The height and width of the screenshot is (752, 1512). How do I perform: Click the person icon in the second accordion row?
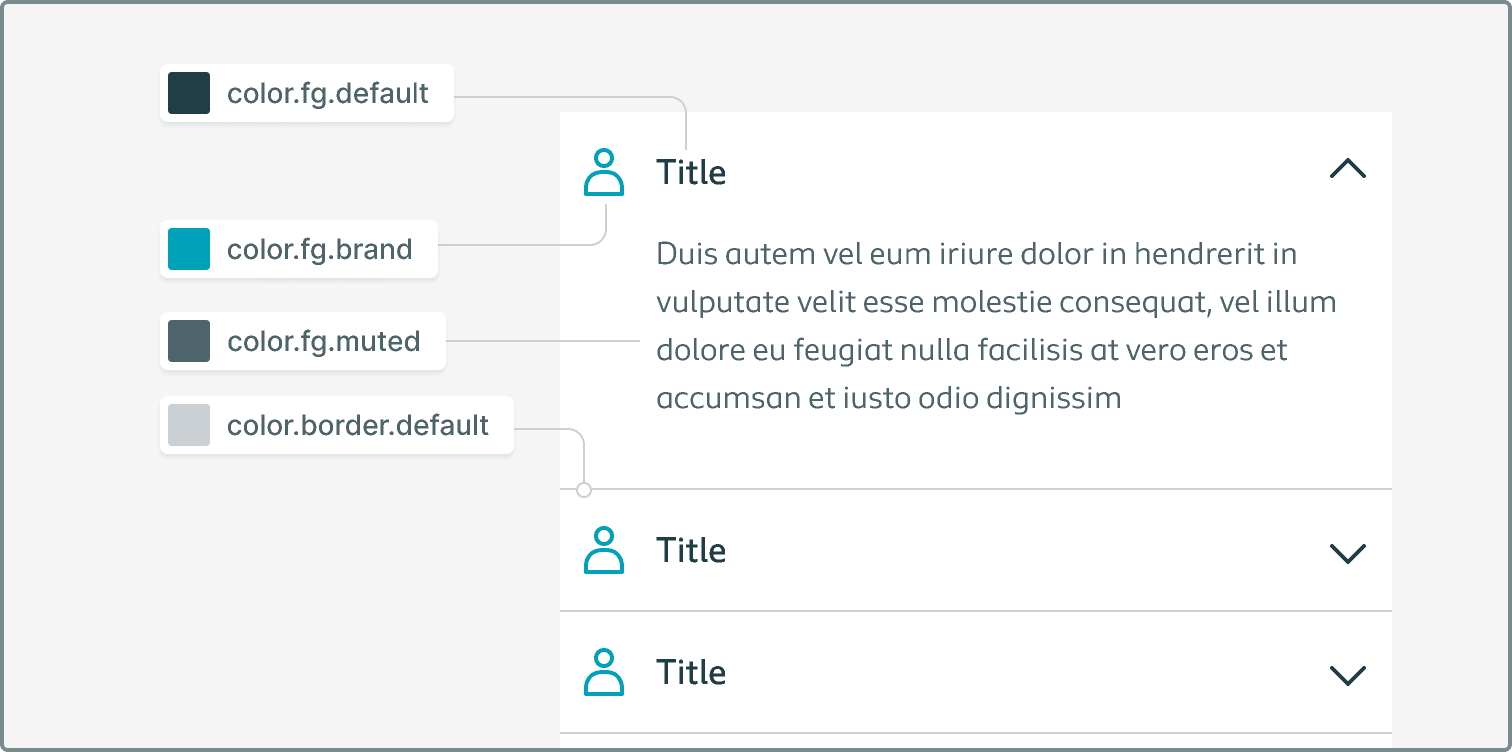pos(604,551)
